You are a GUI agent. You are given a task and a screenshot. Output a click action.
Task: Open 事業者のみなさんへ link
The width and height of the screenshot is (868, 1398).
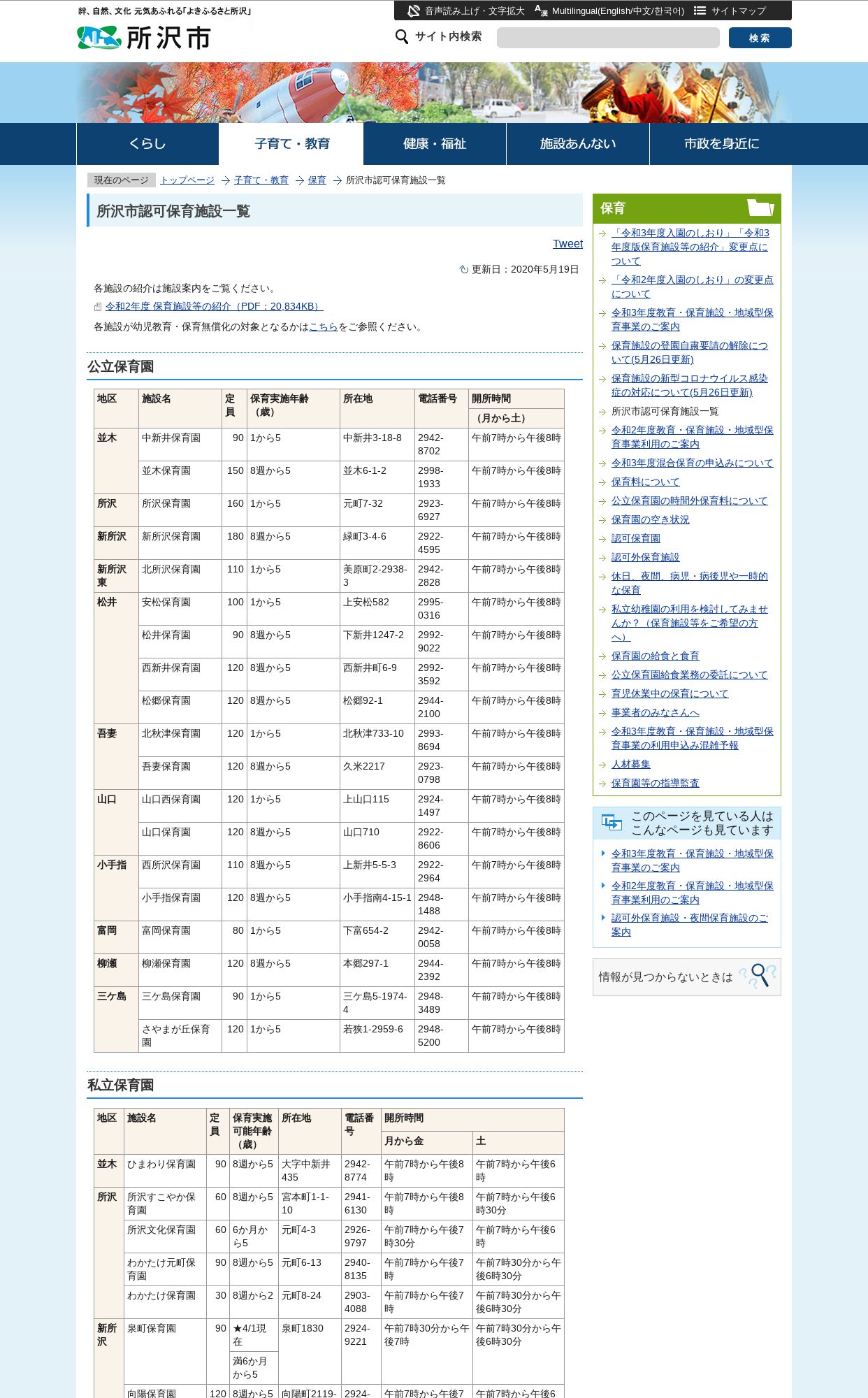[x=655, y=712]
